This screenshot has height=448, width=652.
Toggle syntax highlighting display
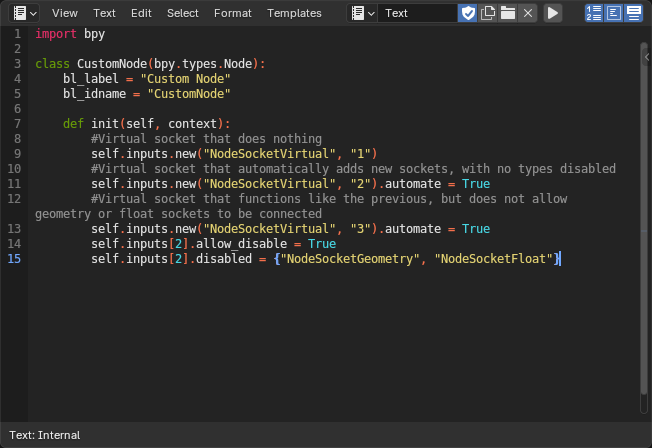point(633,13)
